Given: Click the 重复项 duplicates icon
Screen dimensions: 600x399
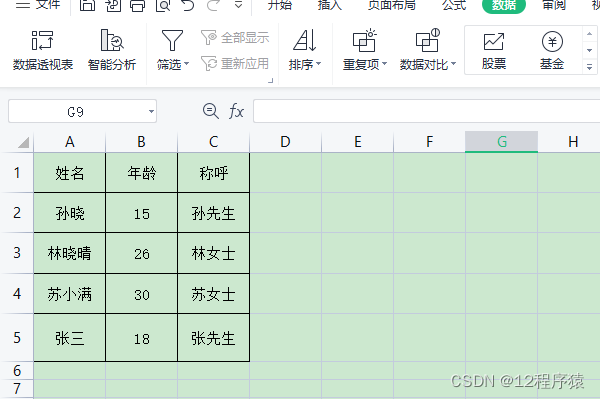Looking at the screenshot, I should [x=364, y=41].
